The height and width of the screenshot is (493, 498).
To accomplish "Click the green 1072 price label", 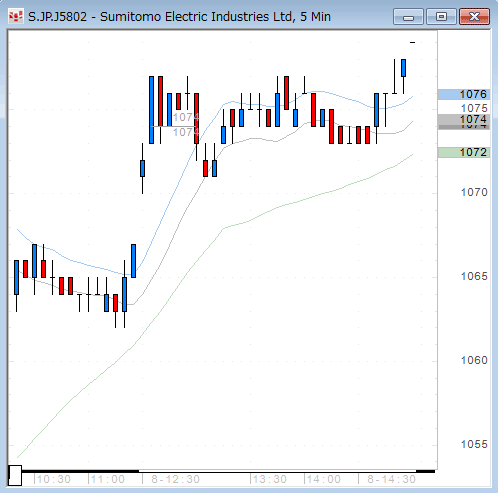I will [464, 152].
